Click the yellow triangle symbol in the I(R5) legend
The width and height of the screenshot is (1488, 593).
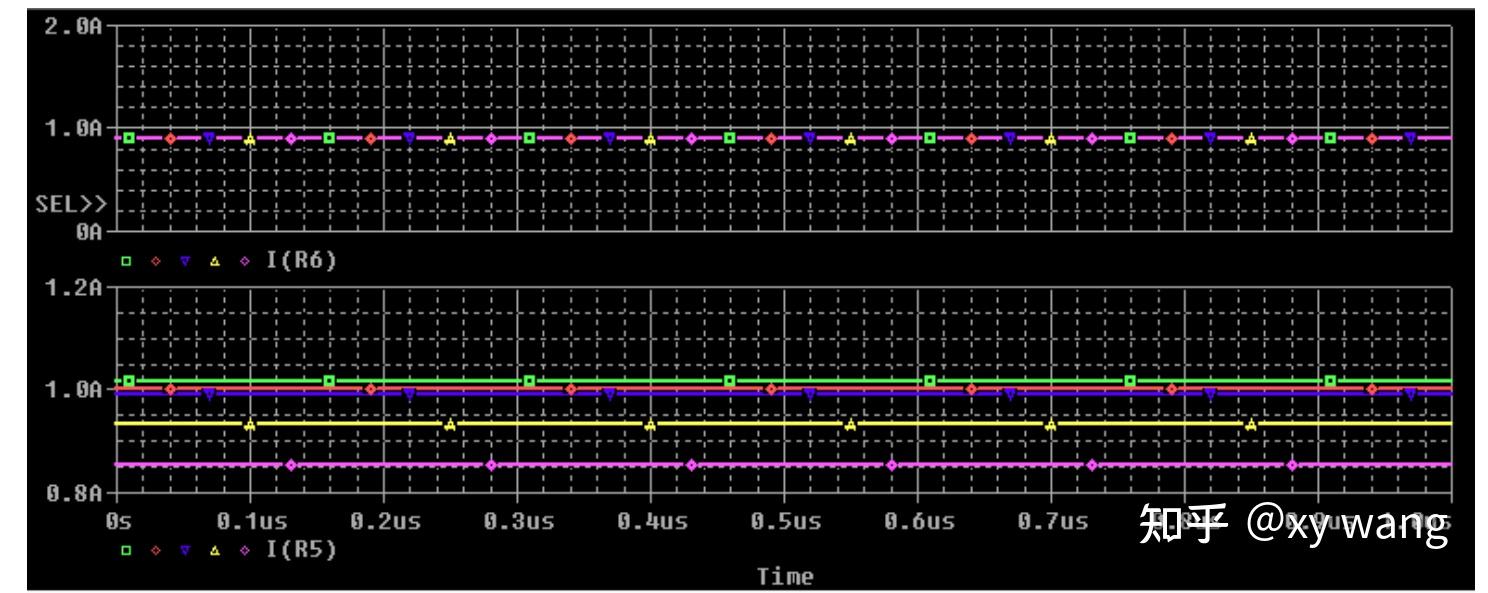pyautogui.click(x=214, y=550)
